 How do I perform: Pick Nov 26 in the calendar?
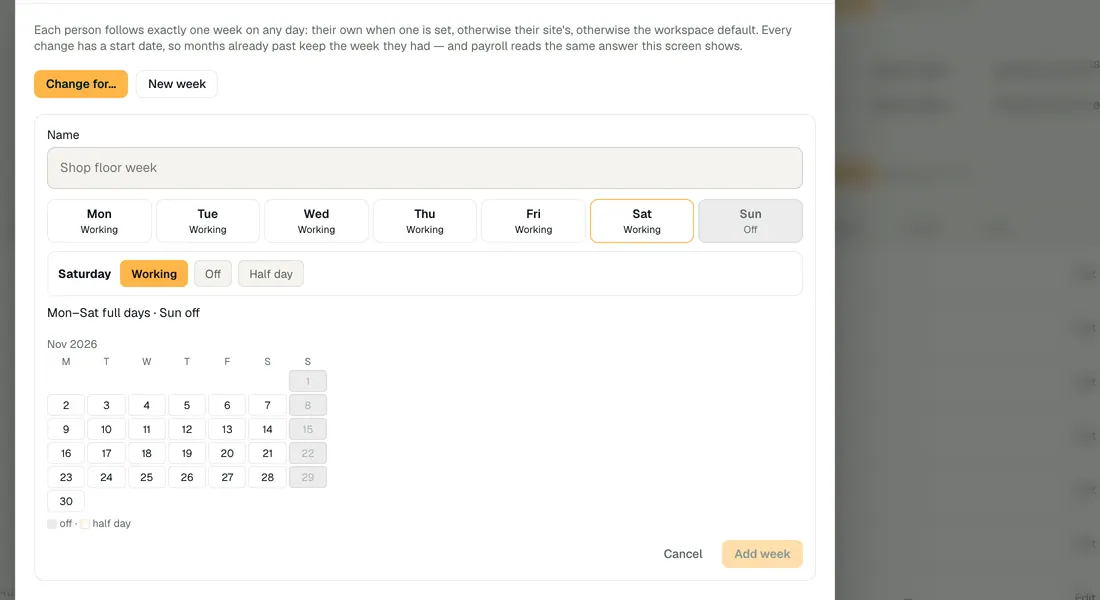click(187, 477)
